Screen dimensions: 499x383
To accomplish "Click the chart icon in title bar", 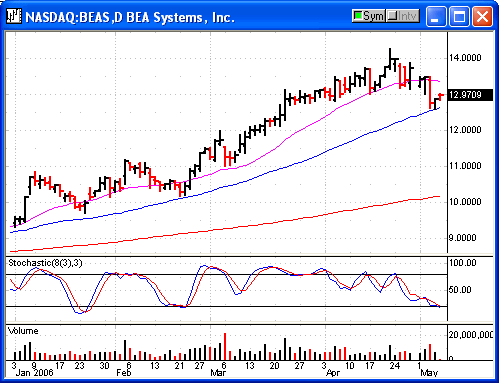I will coord(14,16).
